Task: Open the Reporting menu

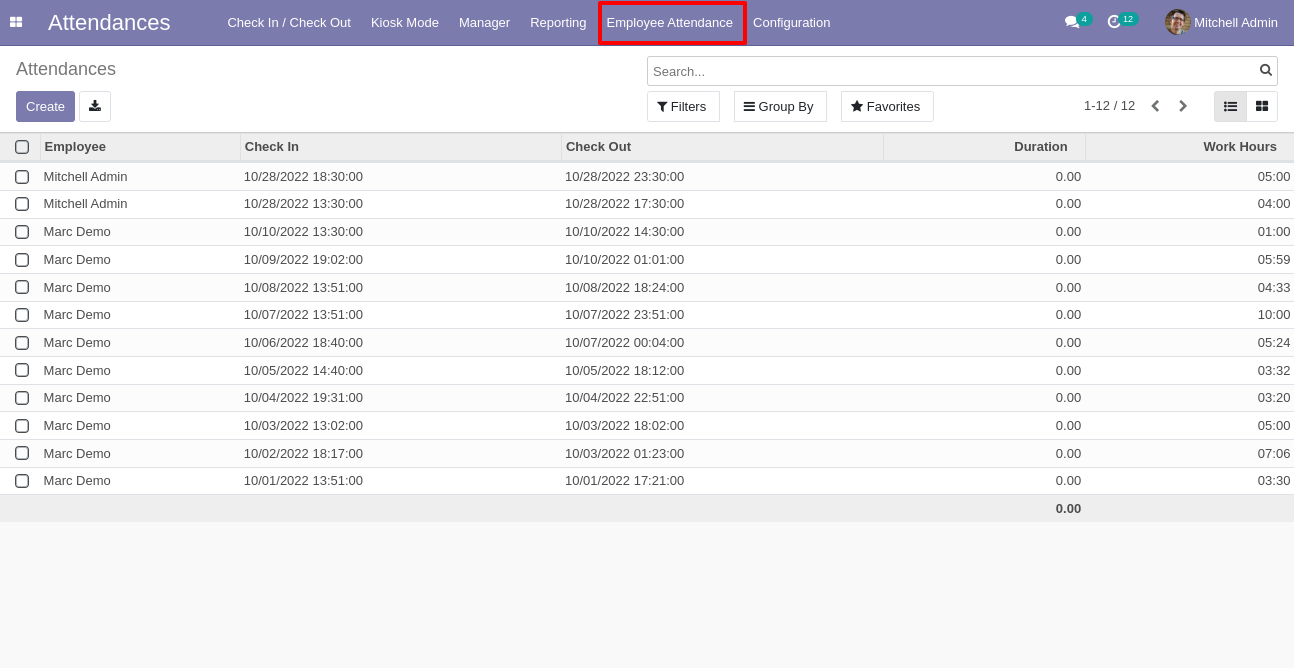Action: [558, 22]
